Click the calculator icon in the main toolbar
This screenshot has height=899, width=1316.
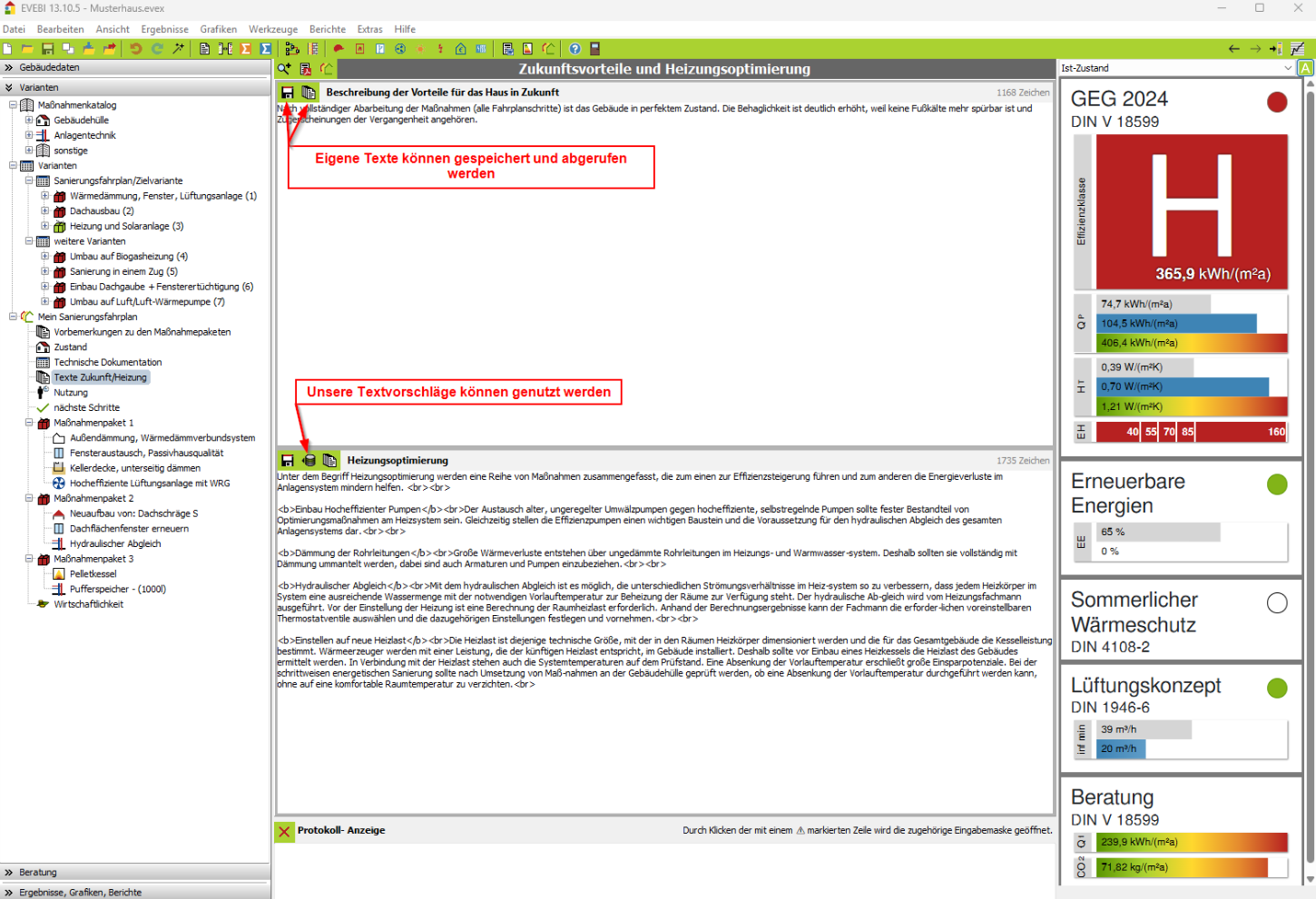(x=595, y=49)
